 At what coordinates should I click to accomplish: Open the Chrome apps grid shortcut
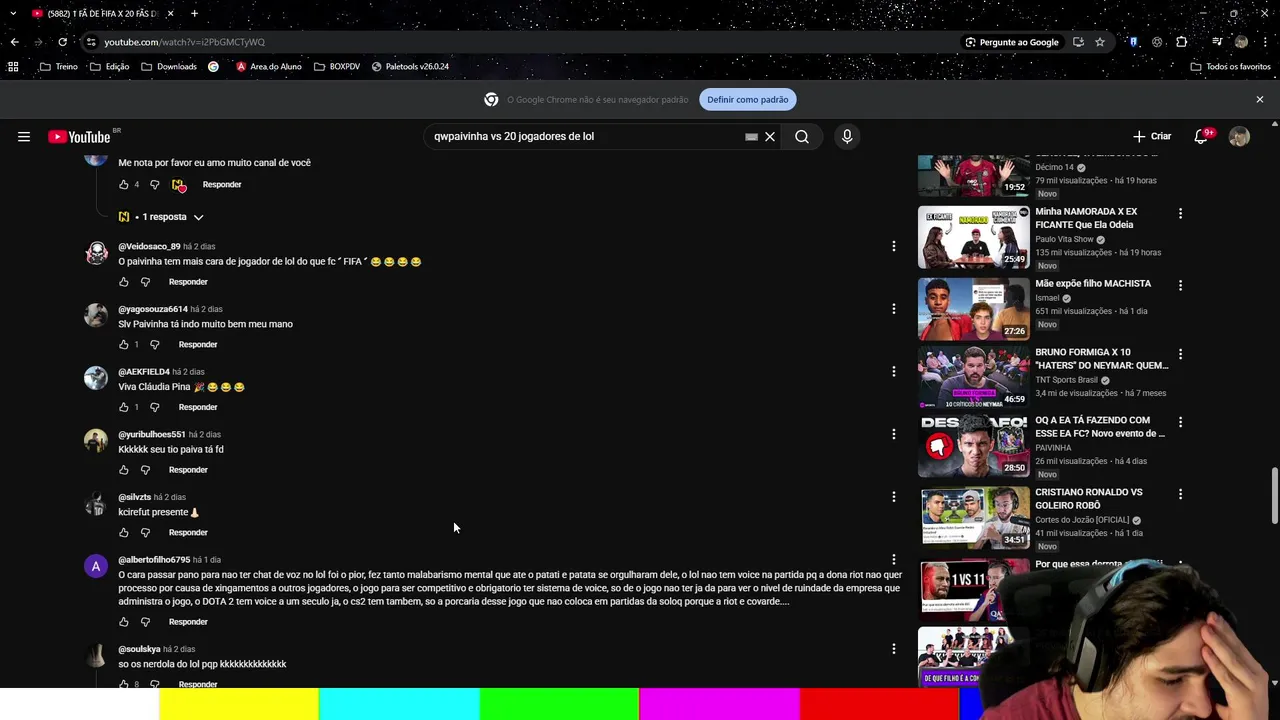point(13,67)
